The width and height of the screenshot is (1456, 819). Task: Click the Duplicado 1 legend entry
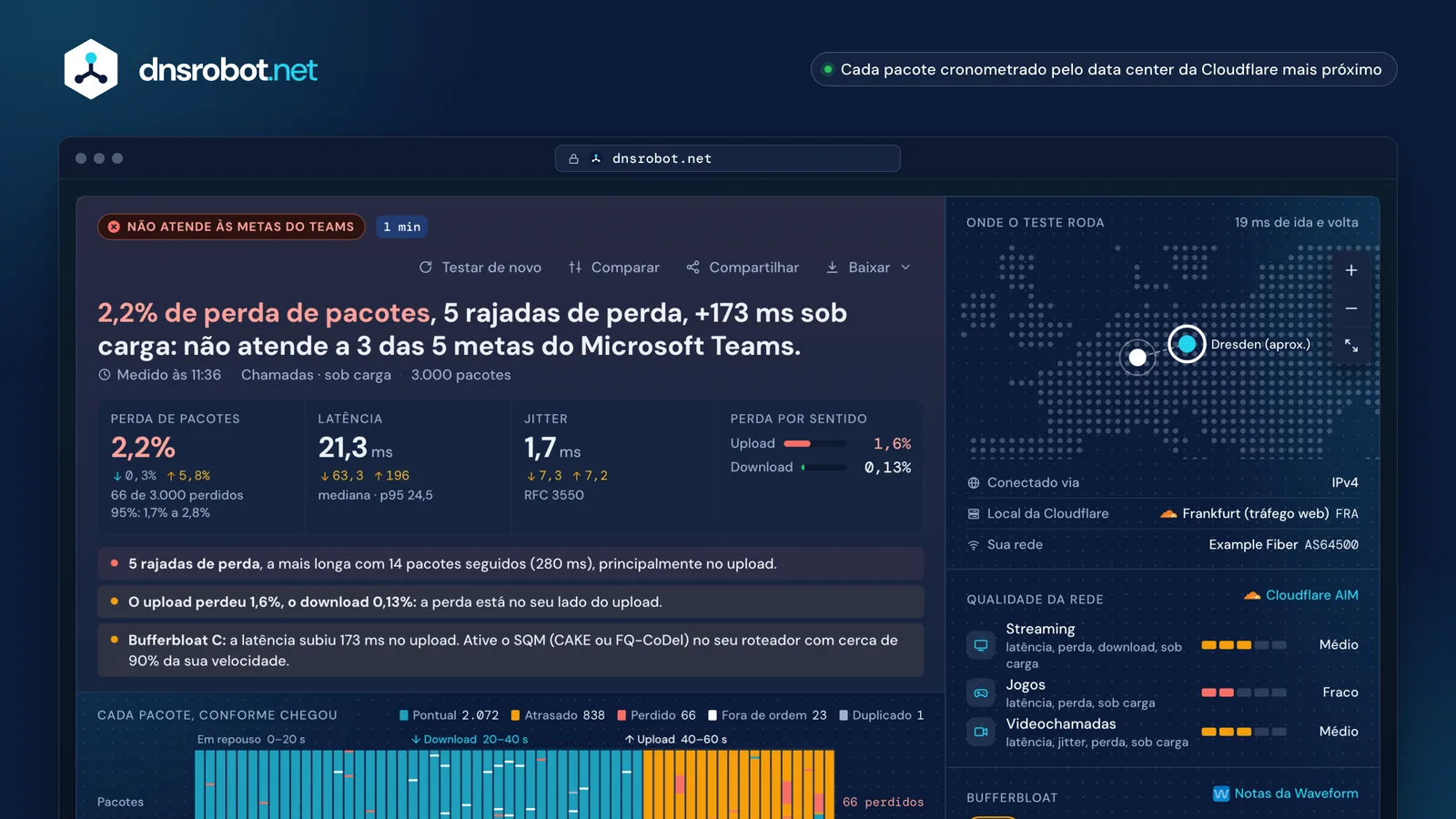(x=881, y=715)
